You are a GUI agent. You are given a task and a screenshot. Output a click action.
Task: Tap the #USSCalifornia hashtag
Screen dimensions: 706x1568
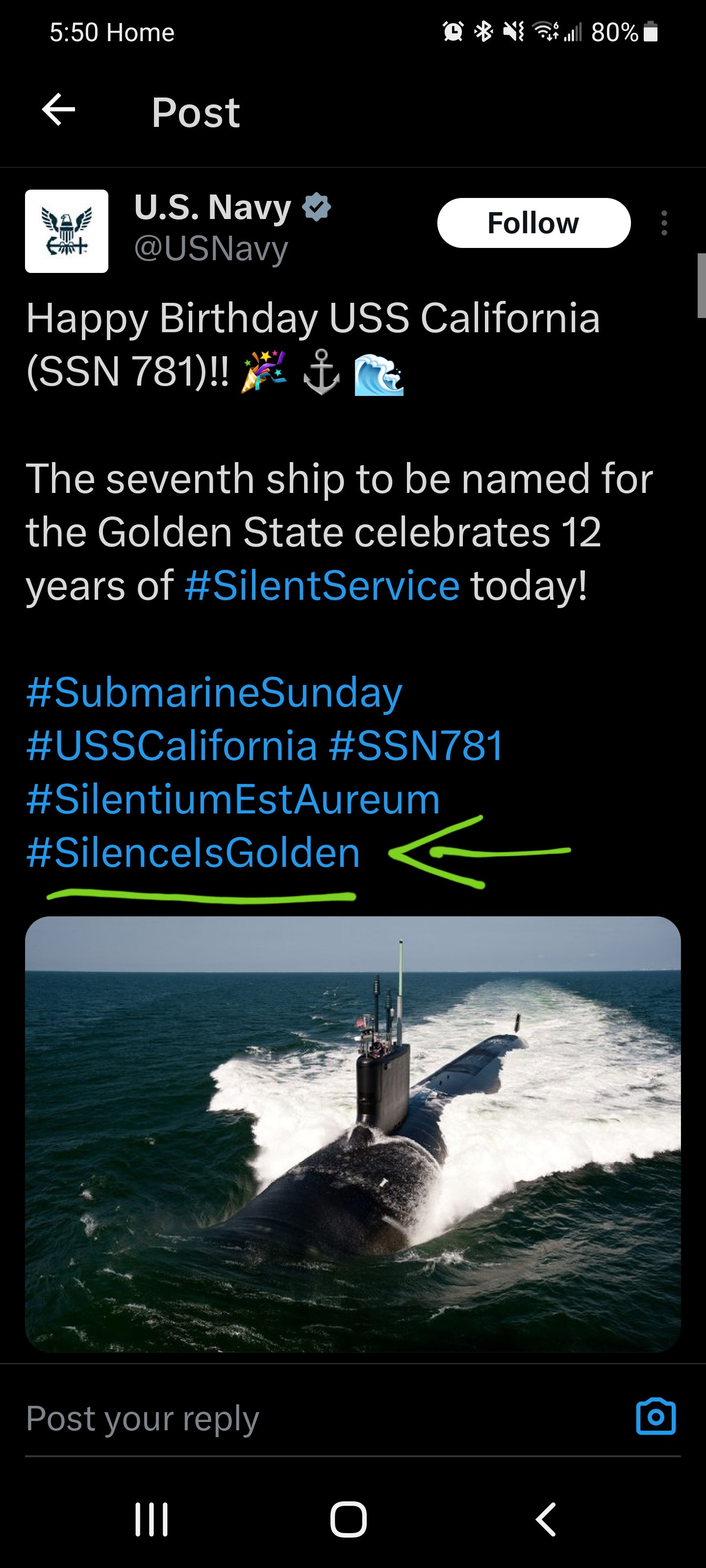172,746
